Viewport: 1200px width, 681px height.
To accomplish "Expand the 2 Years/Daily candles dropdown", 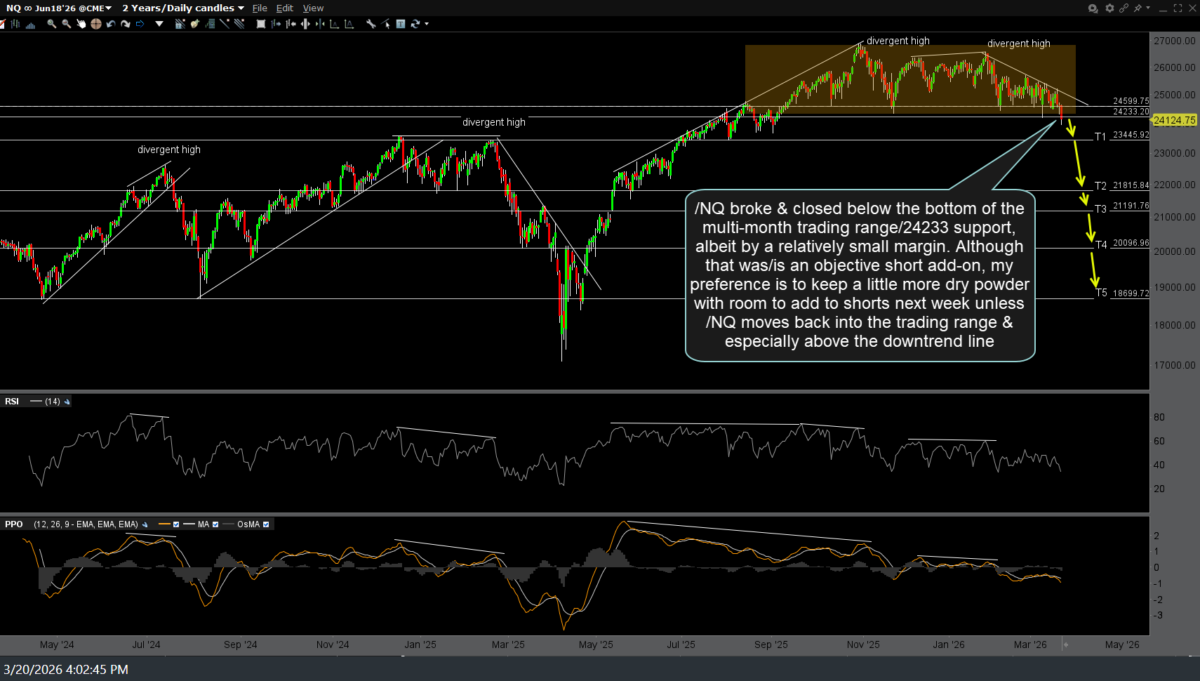I will click(183, 8).
